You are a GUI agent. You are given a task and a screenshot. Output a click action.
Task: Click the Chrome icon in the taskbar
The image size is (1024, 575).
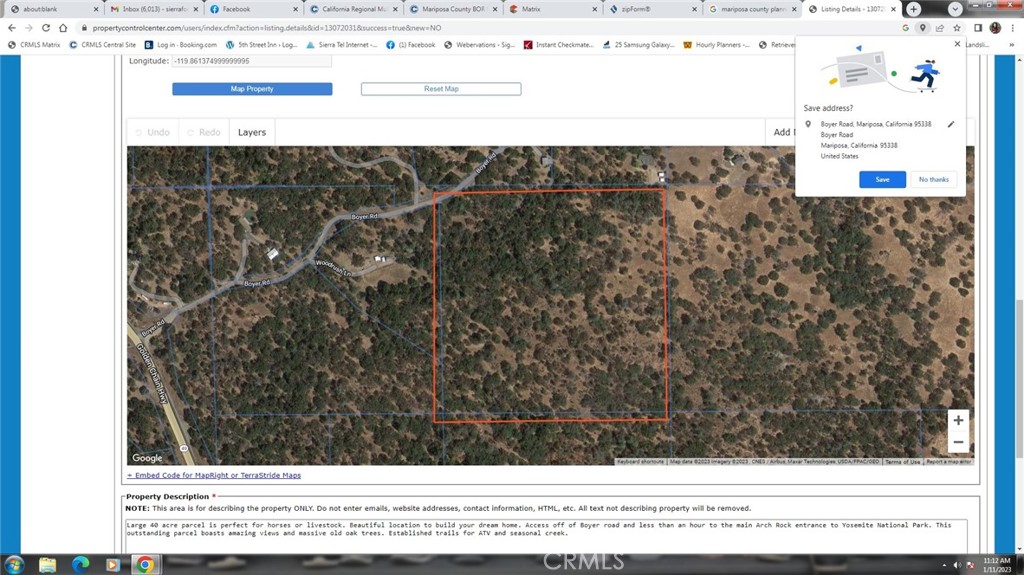tap(145, 565)
